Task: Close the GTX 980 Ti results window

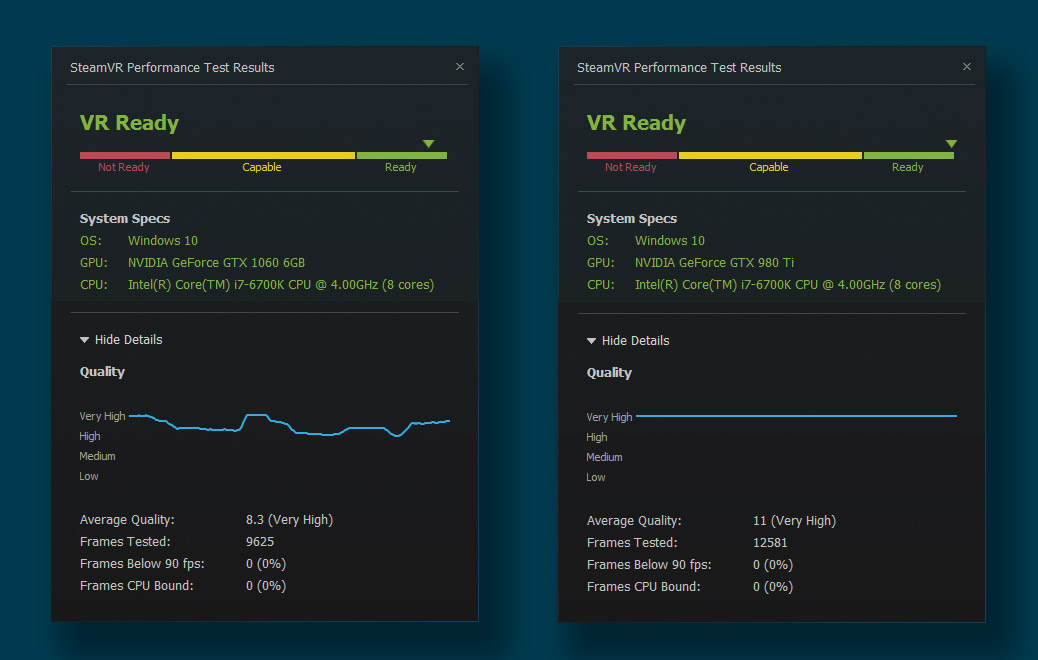Action: (x=967, y=67)
